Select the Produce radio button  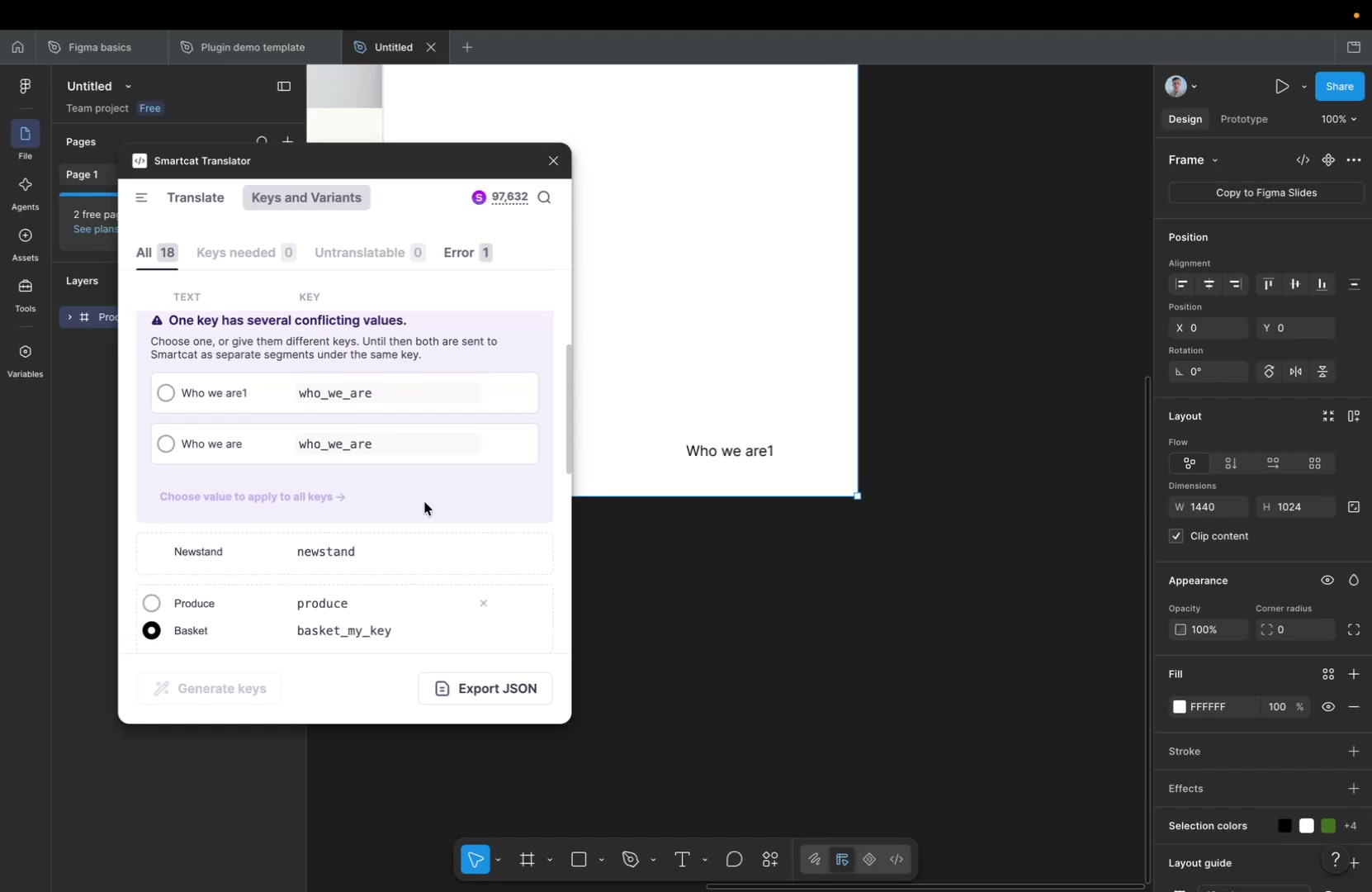(152, 604)
